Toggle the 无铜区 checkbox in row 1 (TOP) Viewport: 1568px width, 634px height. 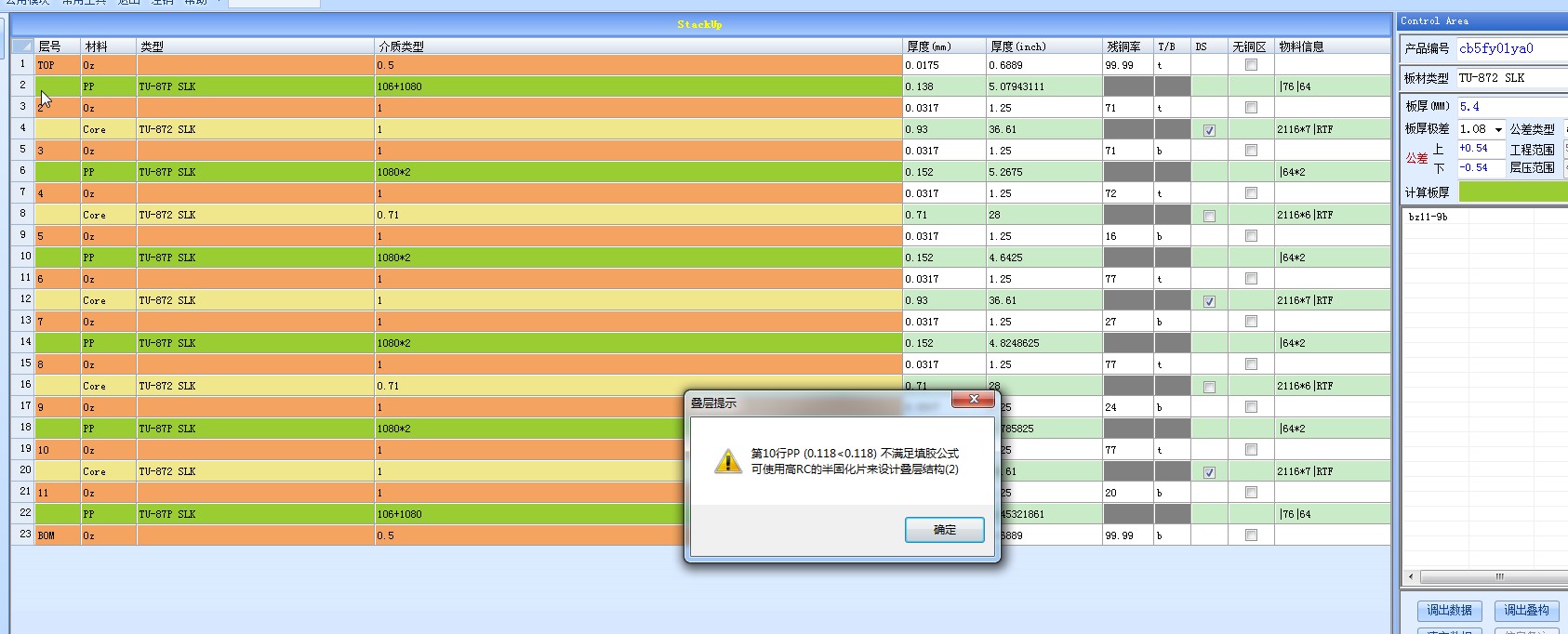1251,65
